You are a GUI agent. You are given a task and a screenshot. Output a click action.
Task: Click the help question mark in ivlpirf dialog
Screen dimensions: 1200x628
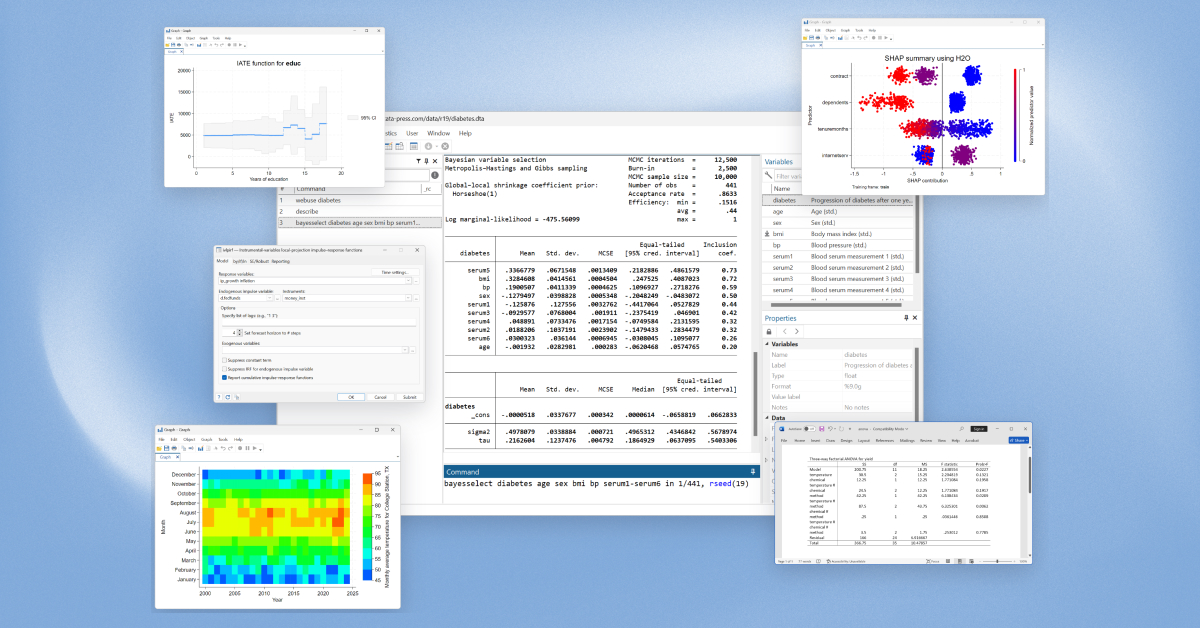click(x=218, y=397)
